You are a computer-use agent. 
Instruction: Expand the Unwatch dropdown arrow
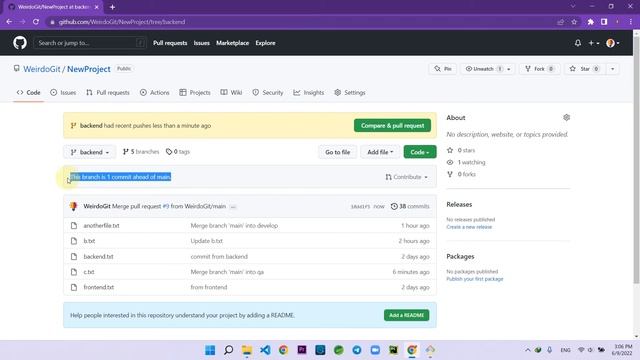(509, 69)
